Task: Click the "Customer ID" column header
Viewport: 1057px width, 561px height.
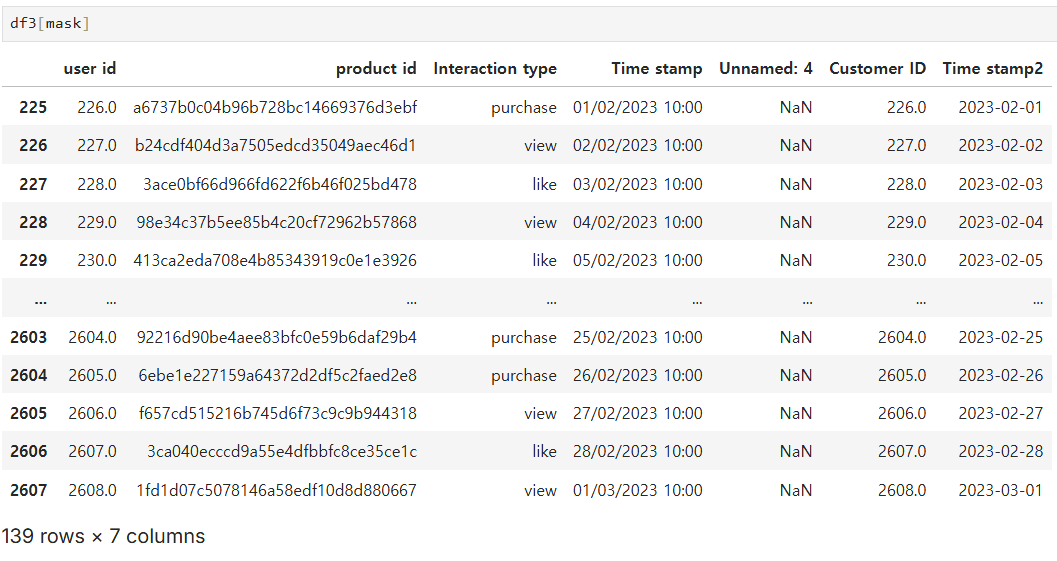Action: (878, 68)
